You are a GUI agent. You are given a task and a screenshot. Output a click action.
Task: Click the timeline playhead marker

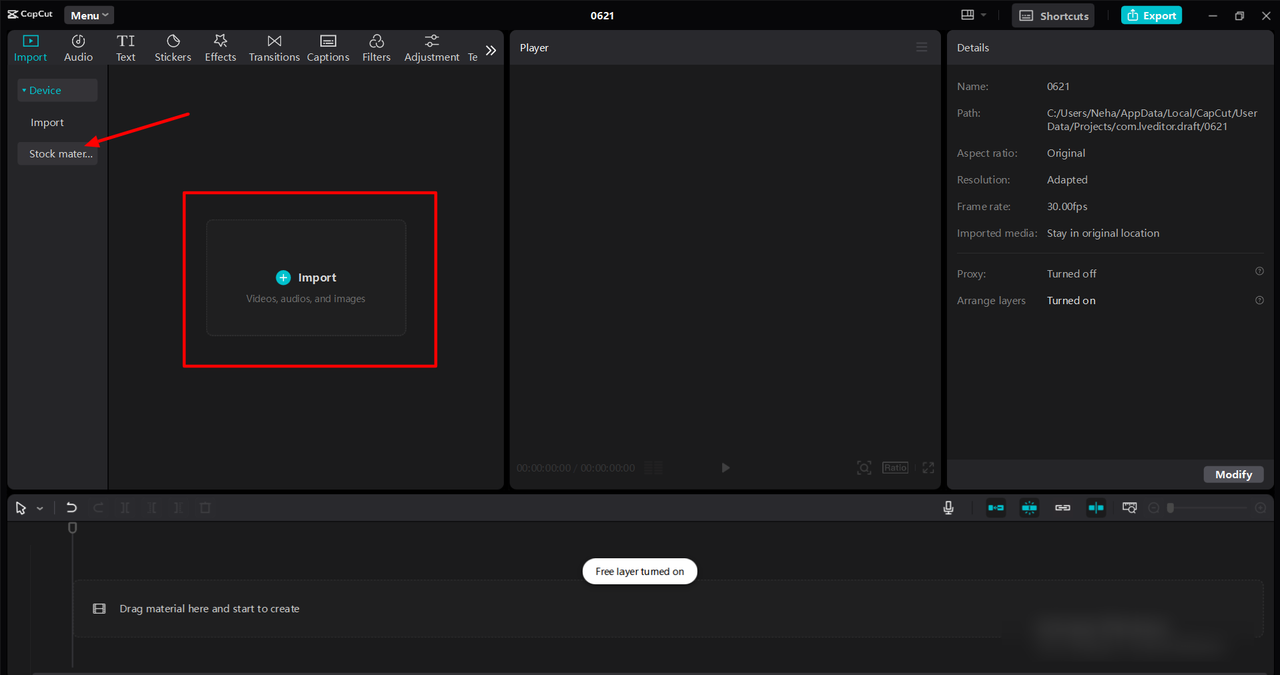click(72, 527)
